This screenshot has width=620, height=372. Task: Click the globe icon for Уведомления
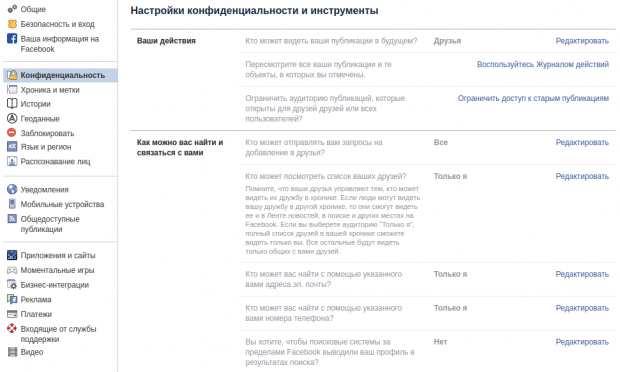12,189
